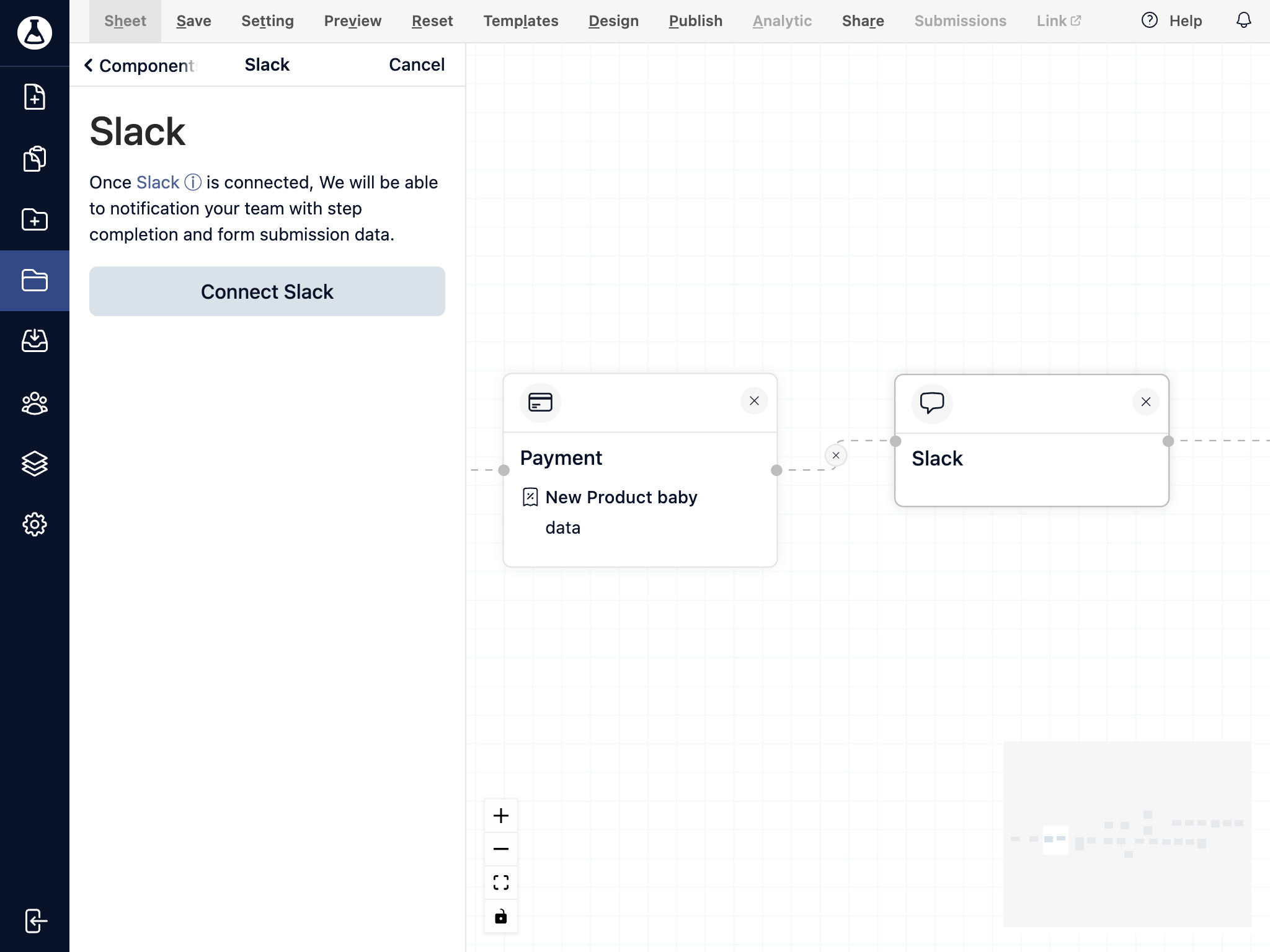Open the Setting menu
The height and width of the screenshot is (952, 1270).
267,21
